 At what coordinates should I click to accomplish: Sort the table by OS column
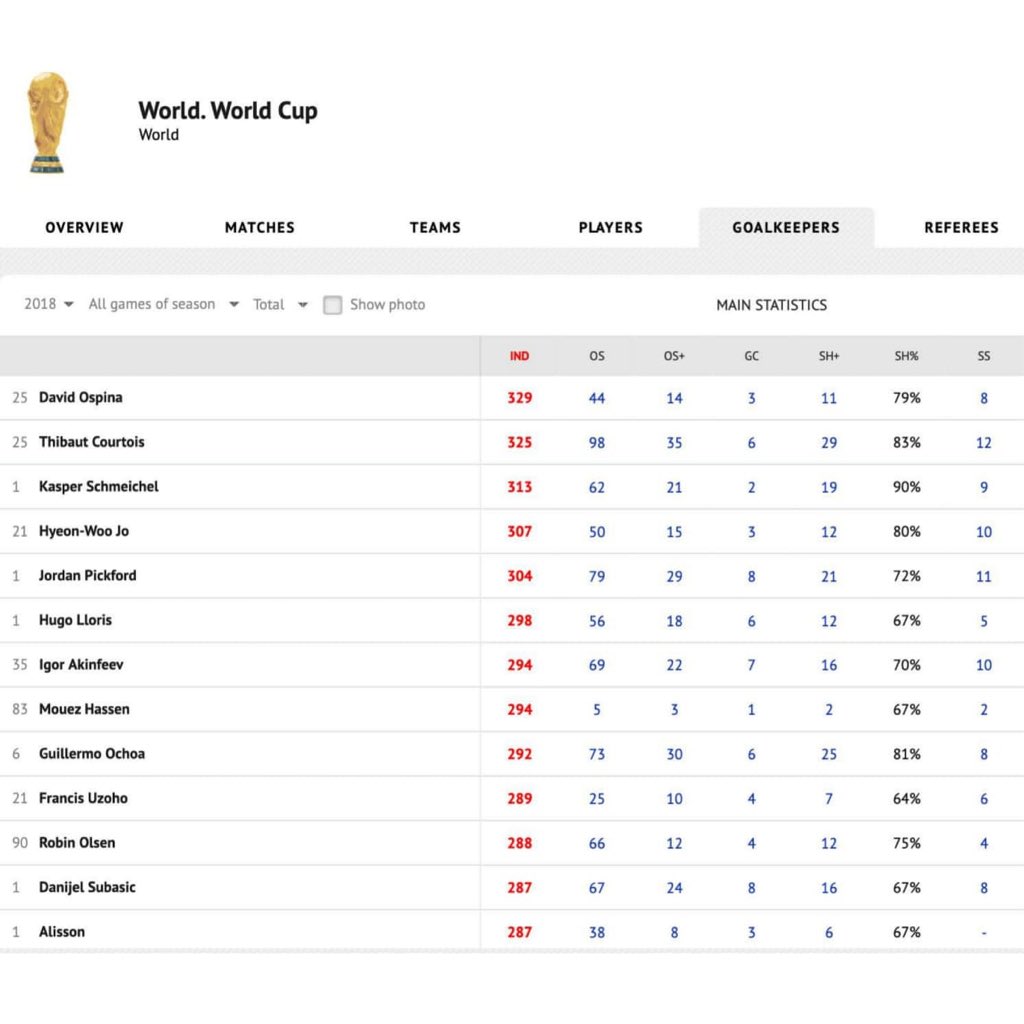pos(596,356)
